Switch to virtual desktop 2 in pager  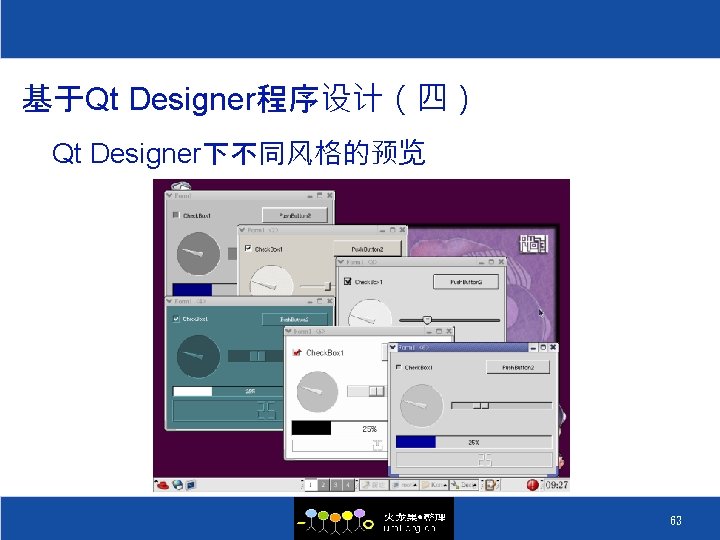(x=323, y=484)
